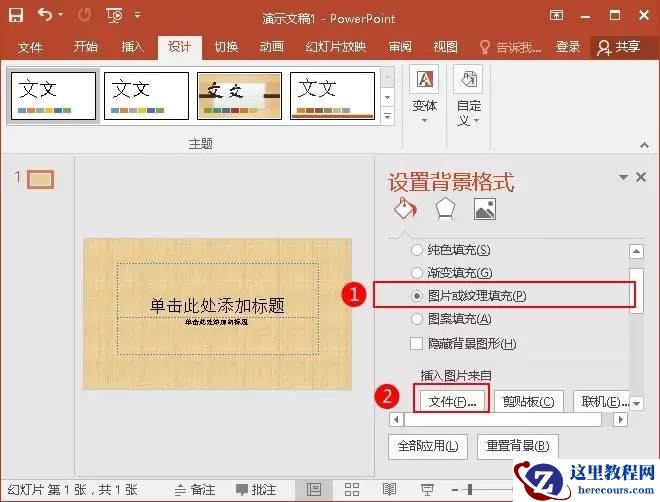
Task: Toggle the 备注 notes pane
Action: [195, 490]
